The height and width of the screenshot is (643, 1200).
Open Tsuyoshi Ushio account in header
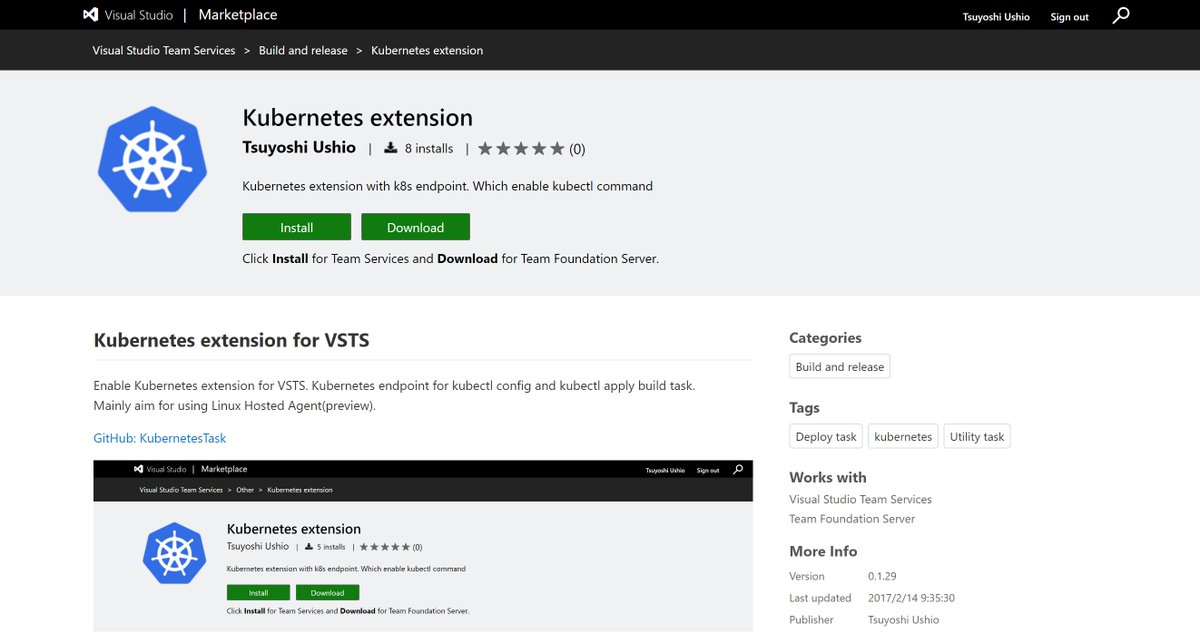pos(996,17)
